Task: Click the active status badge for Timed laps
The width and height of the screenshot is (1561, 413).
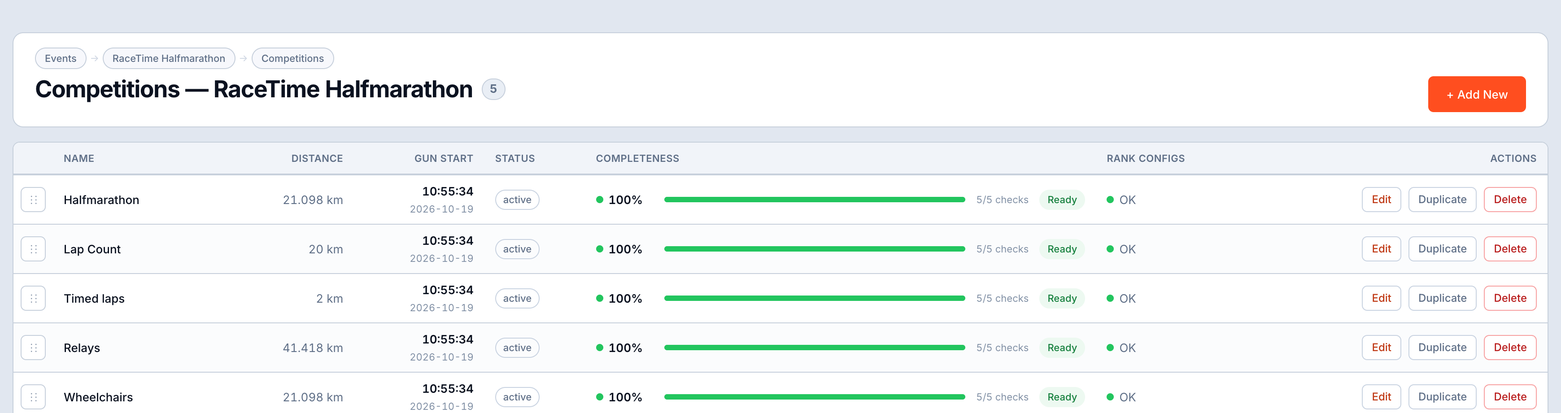Action: click(x=517, y=298)
